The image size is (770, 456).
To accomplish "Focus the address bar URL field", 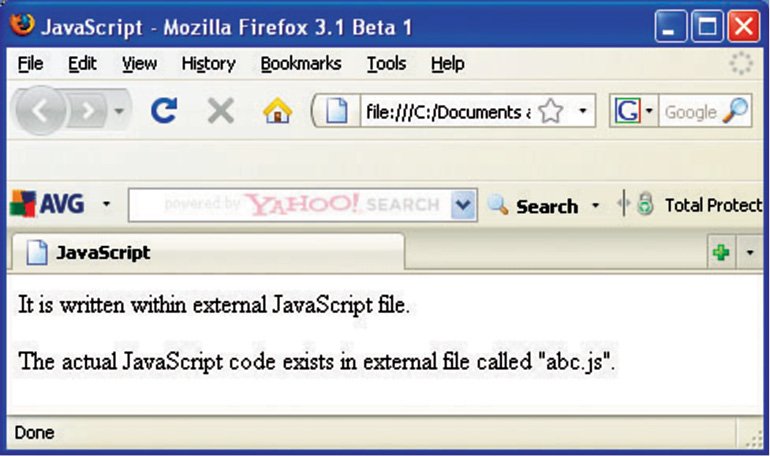I will click(448, 112).
